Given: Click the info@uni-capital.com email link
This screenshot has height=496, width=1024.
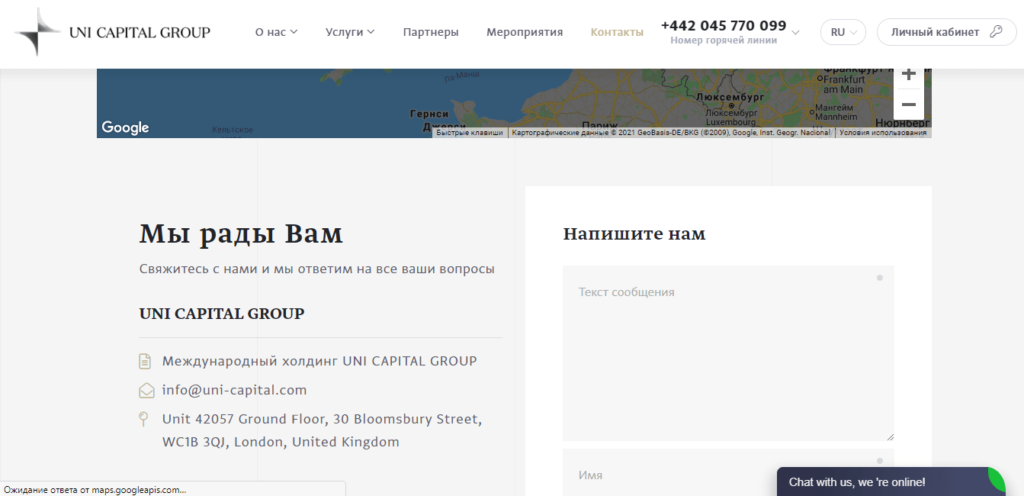Looking at the screenshot, I should pyautogui.click(x=234, y=390).
